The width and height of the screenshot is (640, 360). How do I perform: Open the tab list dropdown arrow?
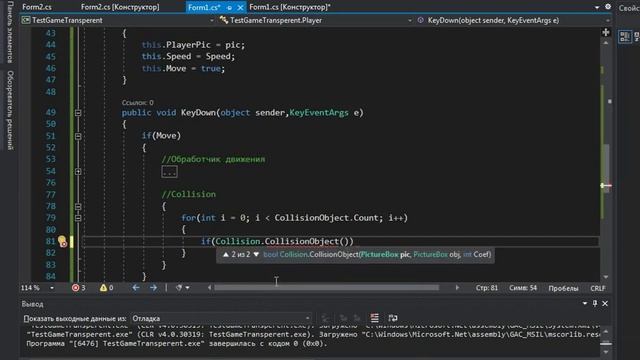tap(597, 7)
